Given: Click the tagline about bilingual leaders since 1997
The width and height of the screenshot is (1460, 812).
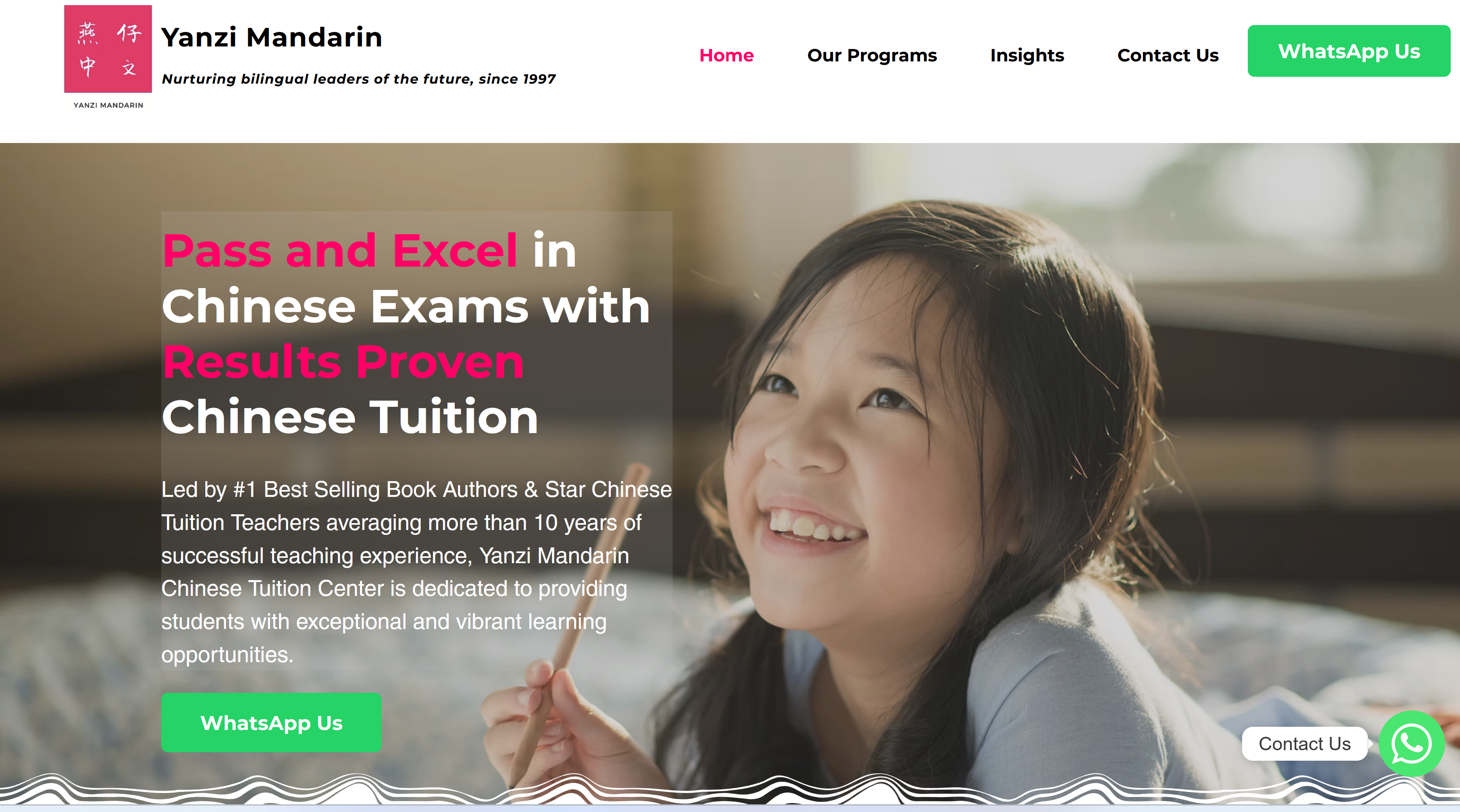Looking at the screenshot, I should tap(359, 79).
